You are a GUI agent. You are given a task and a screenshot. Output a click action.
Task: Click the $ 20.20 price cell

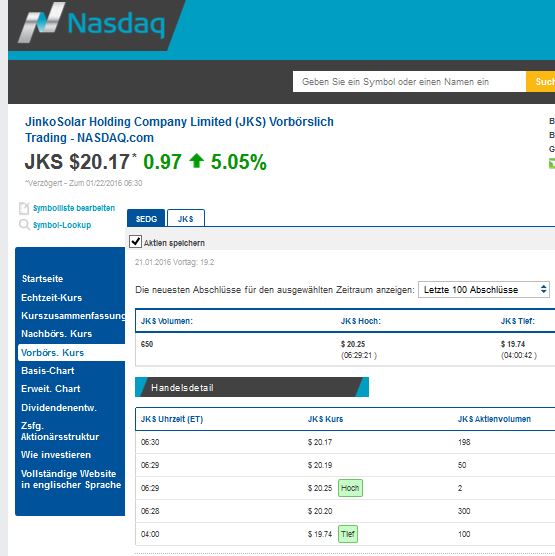pyautogui.click(x=320, y=511)
